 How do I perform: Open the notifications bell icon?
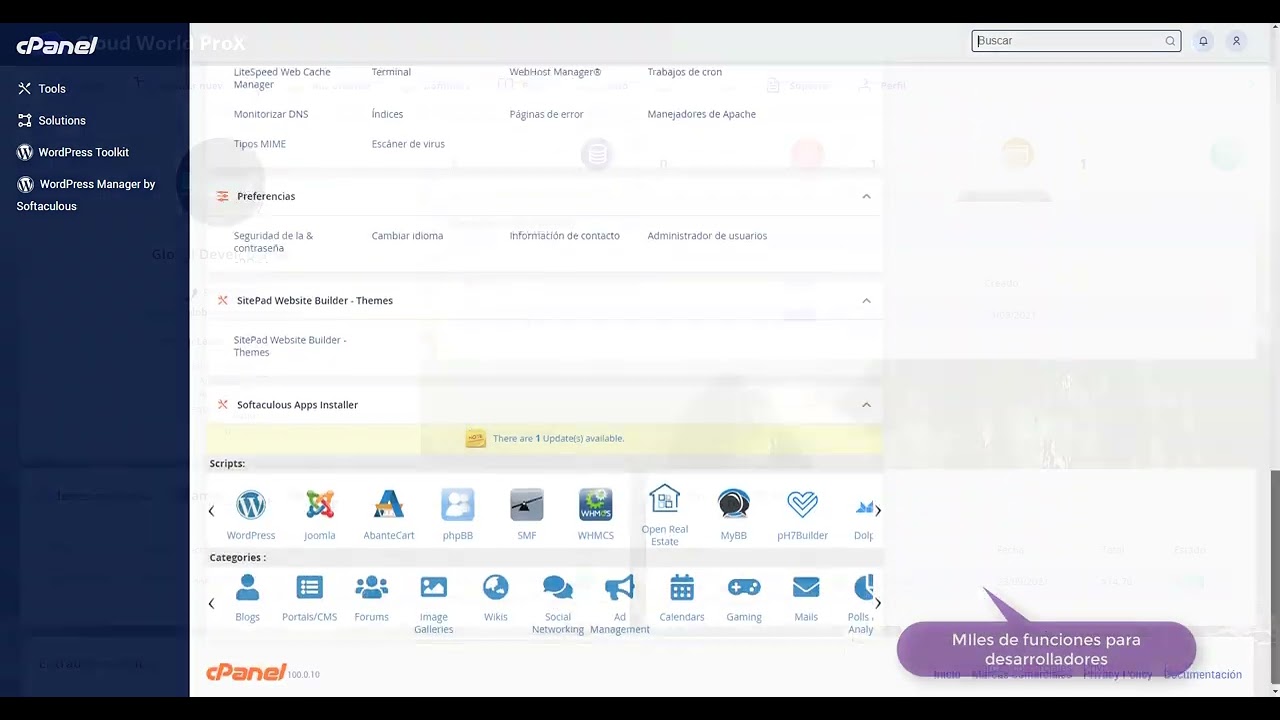pyautogui.click(x=1204, y=41)
